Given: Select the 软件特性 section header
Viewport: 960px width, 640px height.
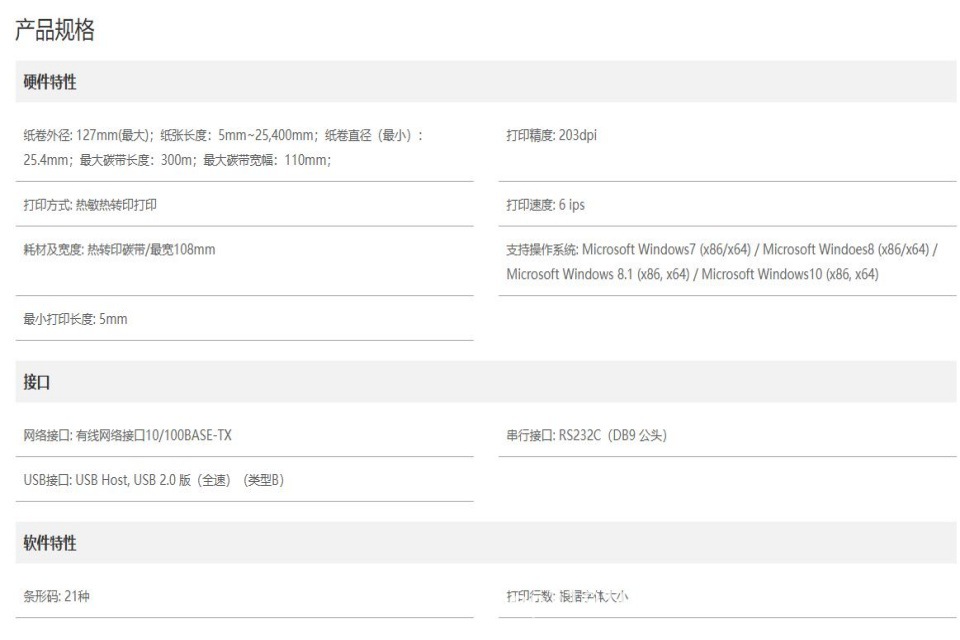Looking at the screenshot, I should point(50,543).
